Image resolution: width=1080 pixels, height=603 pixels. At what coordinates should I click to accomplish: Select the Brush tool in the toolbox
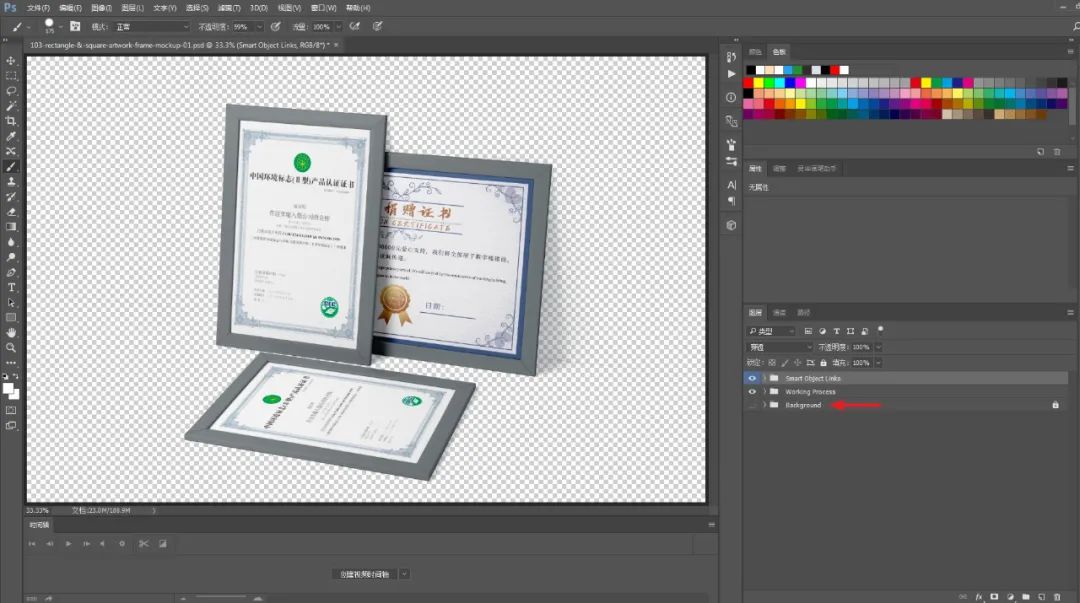tap(11, 167)
